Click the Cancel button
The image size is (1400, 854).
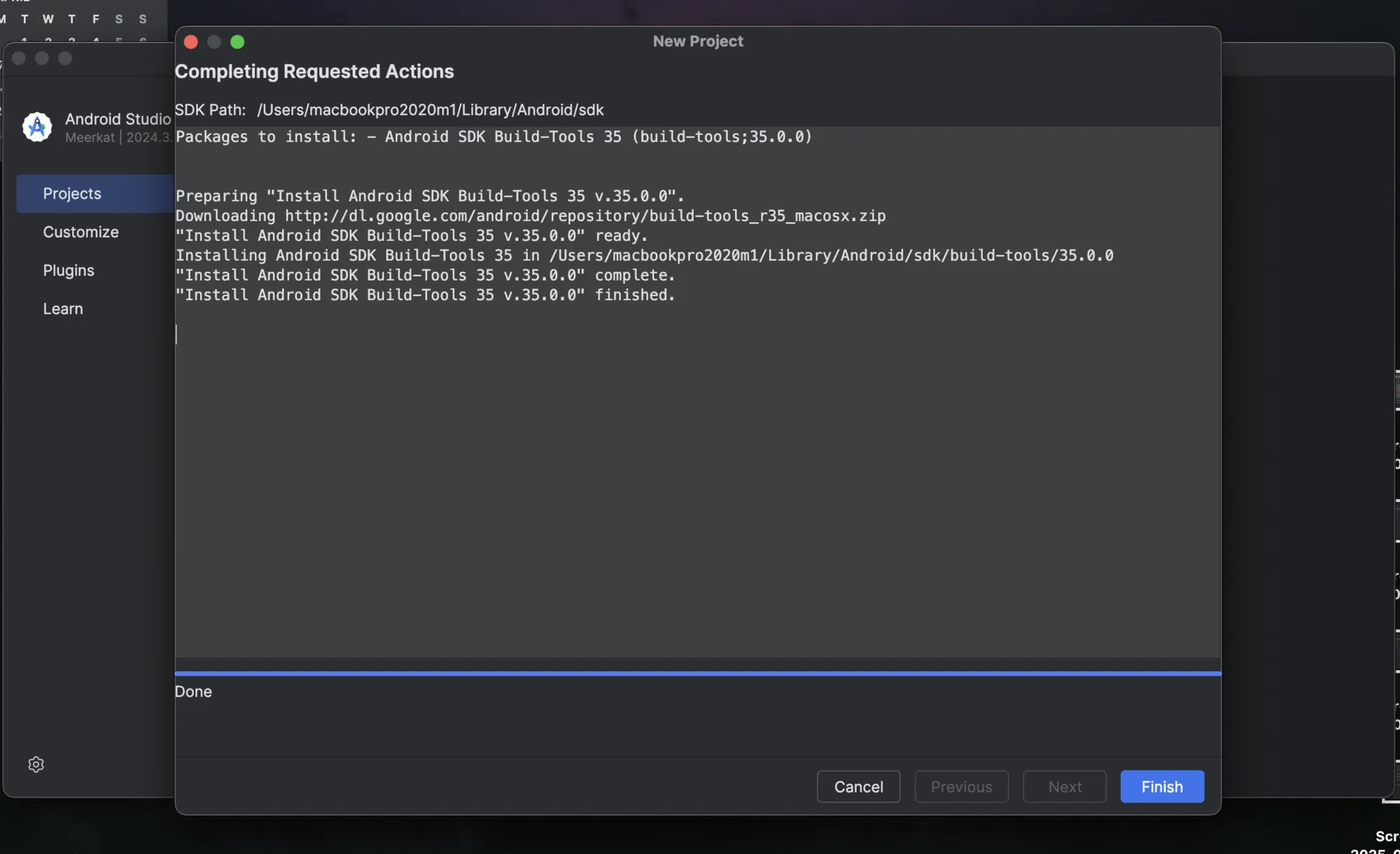click(x=858, y=787)
